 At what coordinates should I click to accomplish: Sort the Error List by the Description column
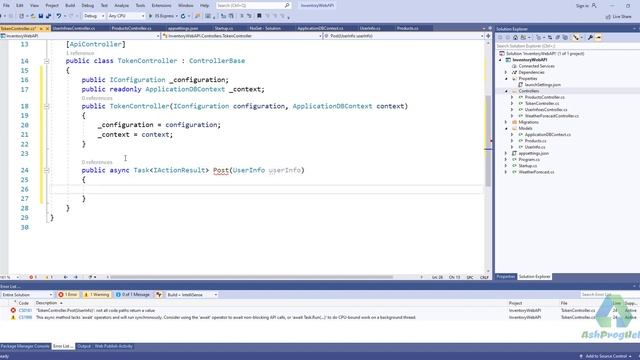click(x=47, y=303)
